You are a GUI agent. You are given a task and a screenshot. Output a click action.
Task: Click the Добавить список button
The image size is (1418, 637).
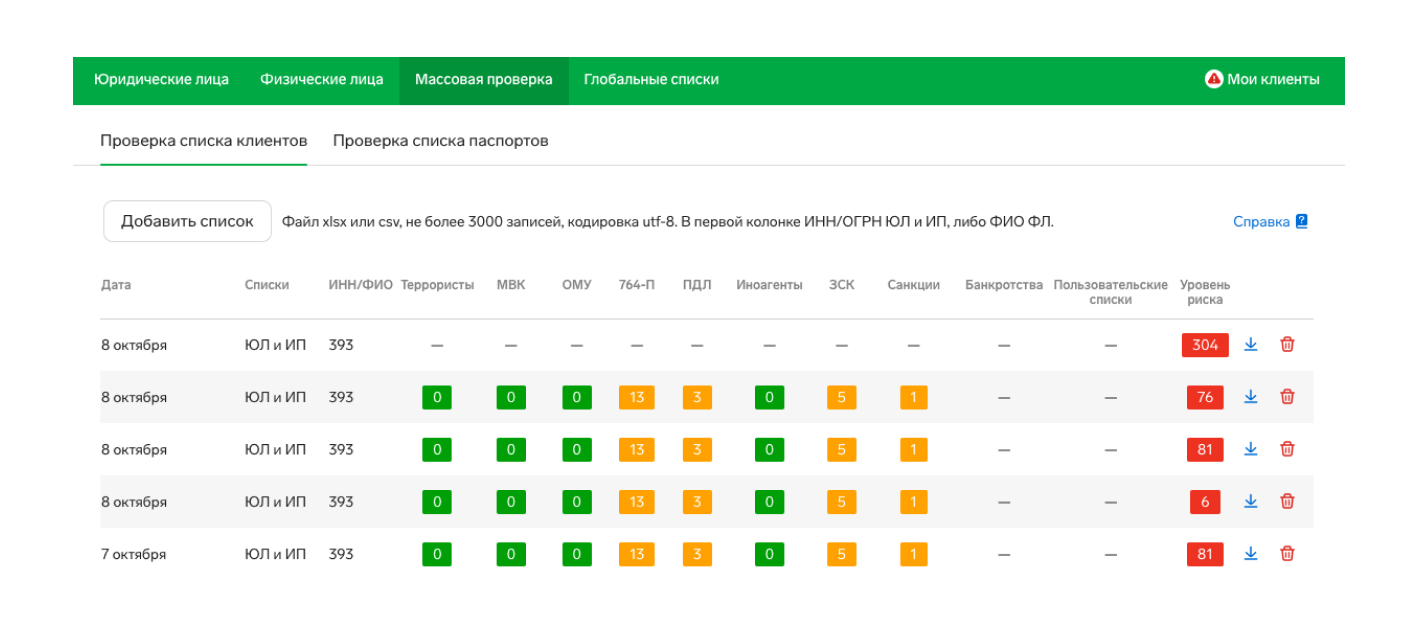[x=187, y=222]
